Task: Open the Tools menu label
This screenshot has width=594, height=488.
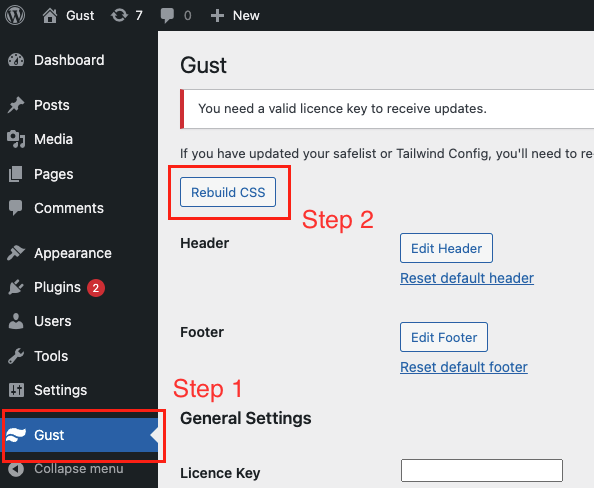Action: (x=51, y=356)
